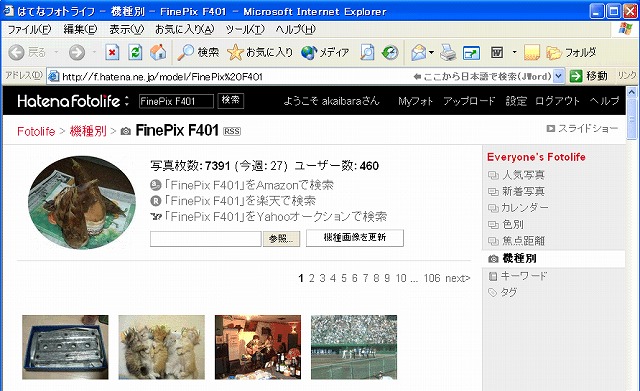Open the アップロード link
Image resolution: width=640 pixels, height=391 pixels.
point(469,101)
